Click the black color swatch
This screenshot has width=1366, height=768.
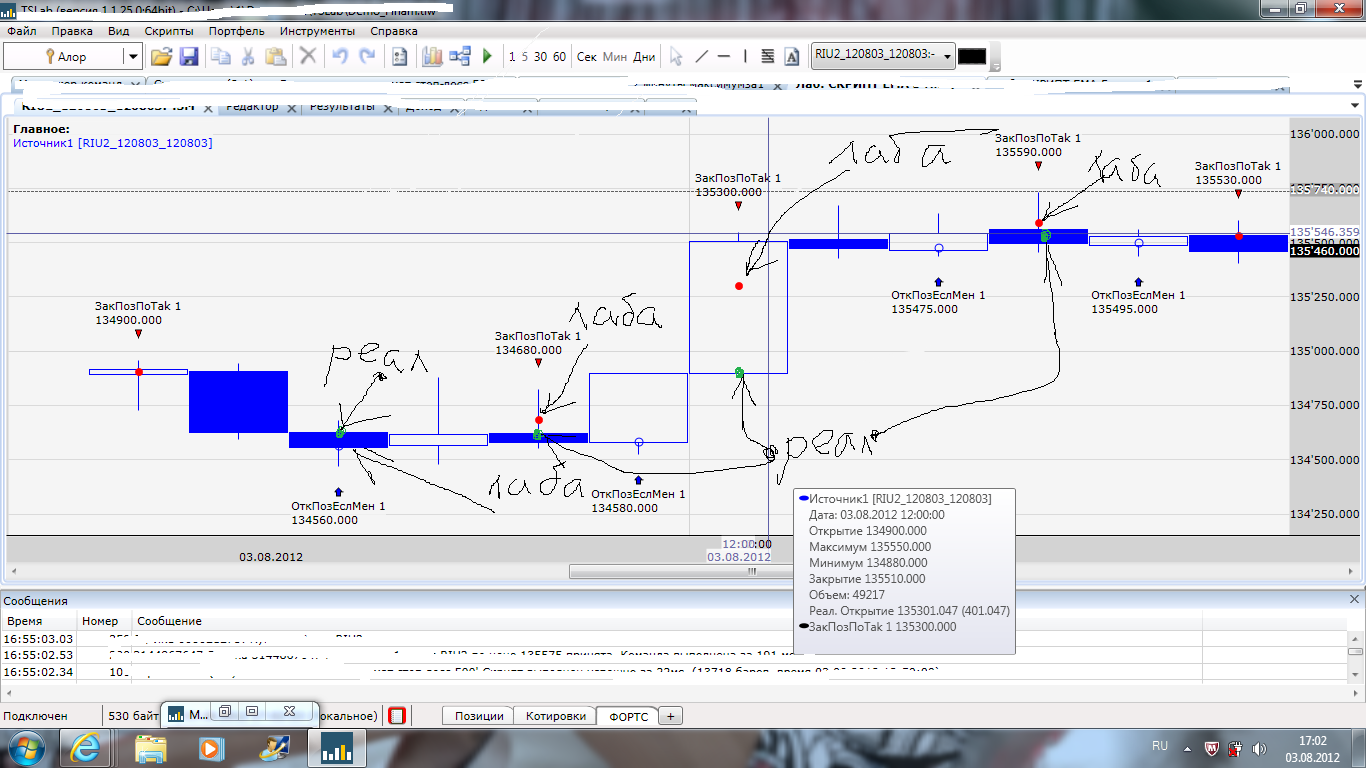point(972,56)
